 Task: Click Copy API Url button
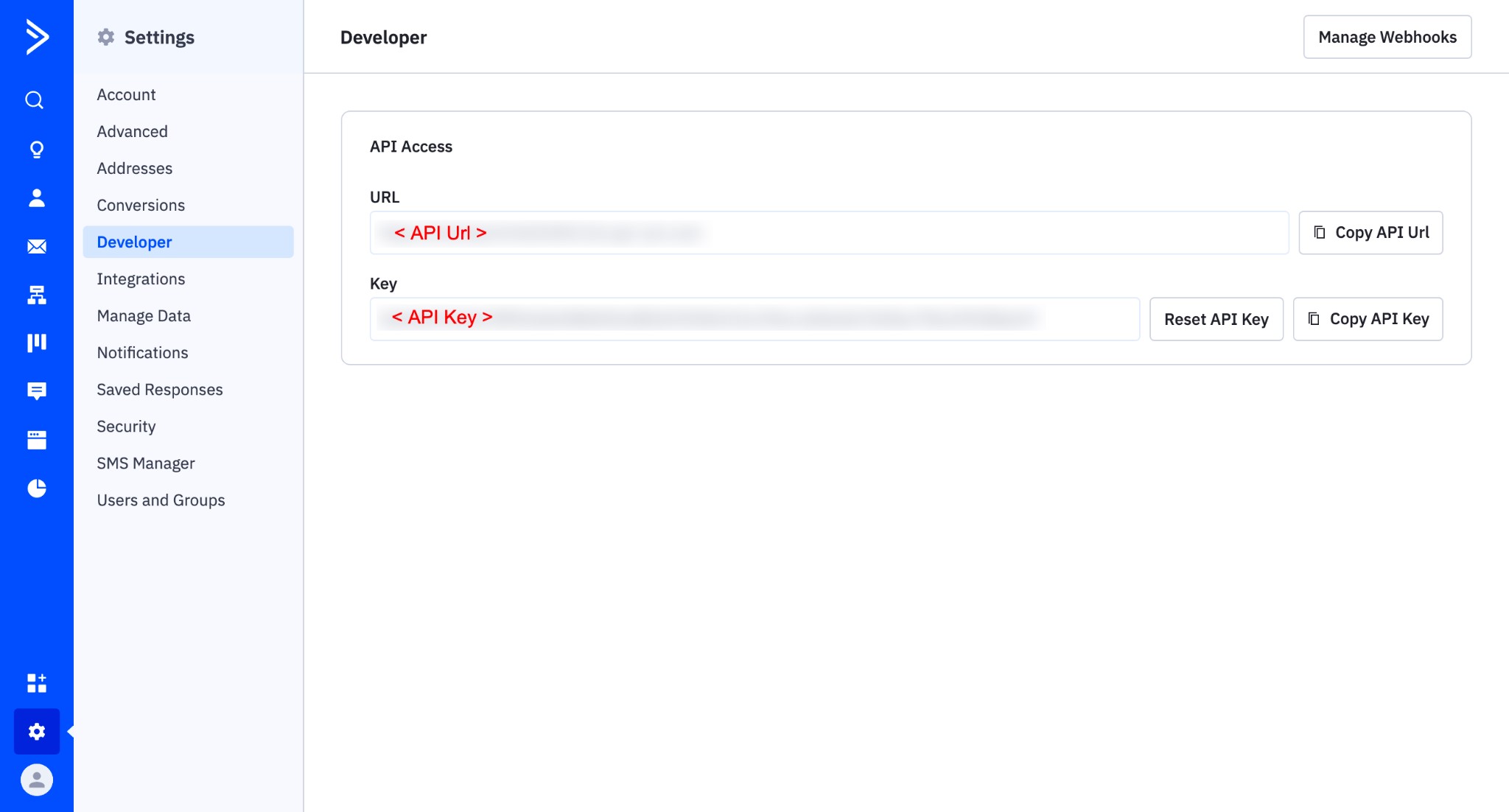click(1370, 233)
